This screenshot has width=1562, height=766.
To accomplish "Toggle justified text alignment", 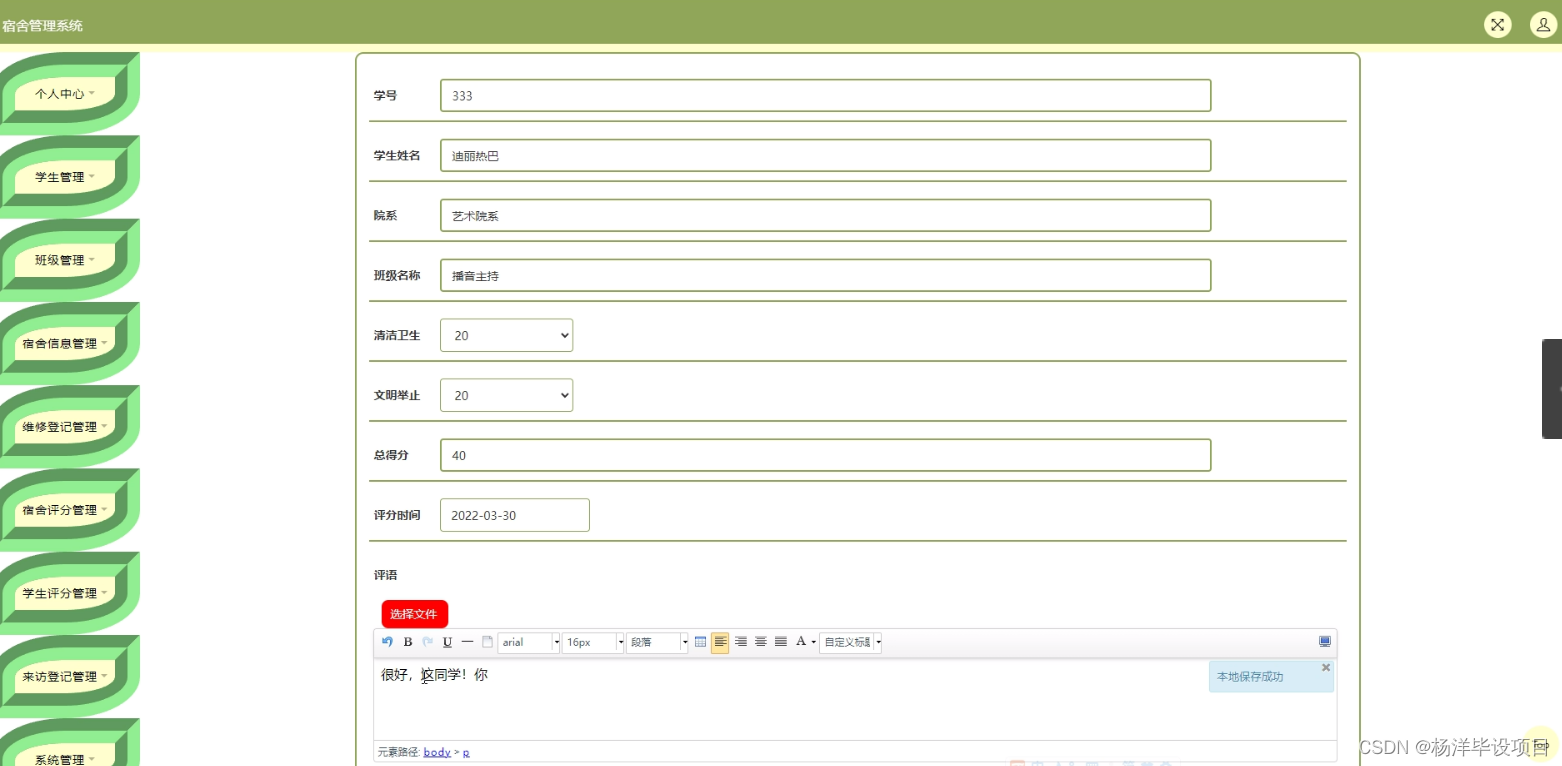I will (x=781, y=642).
